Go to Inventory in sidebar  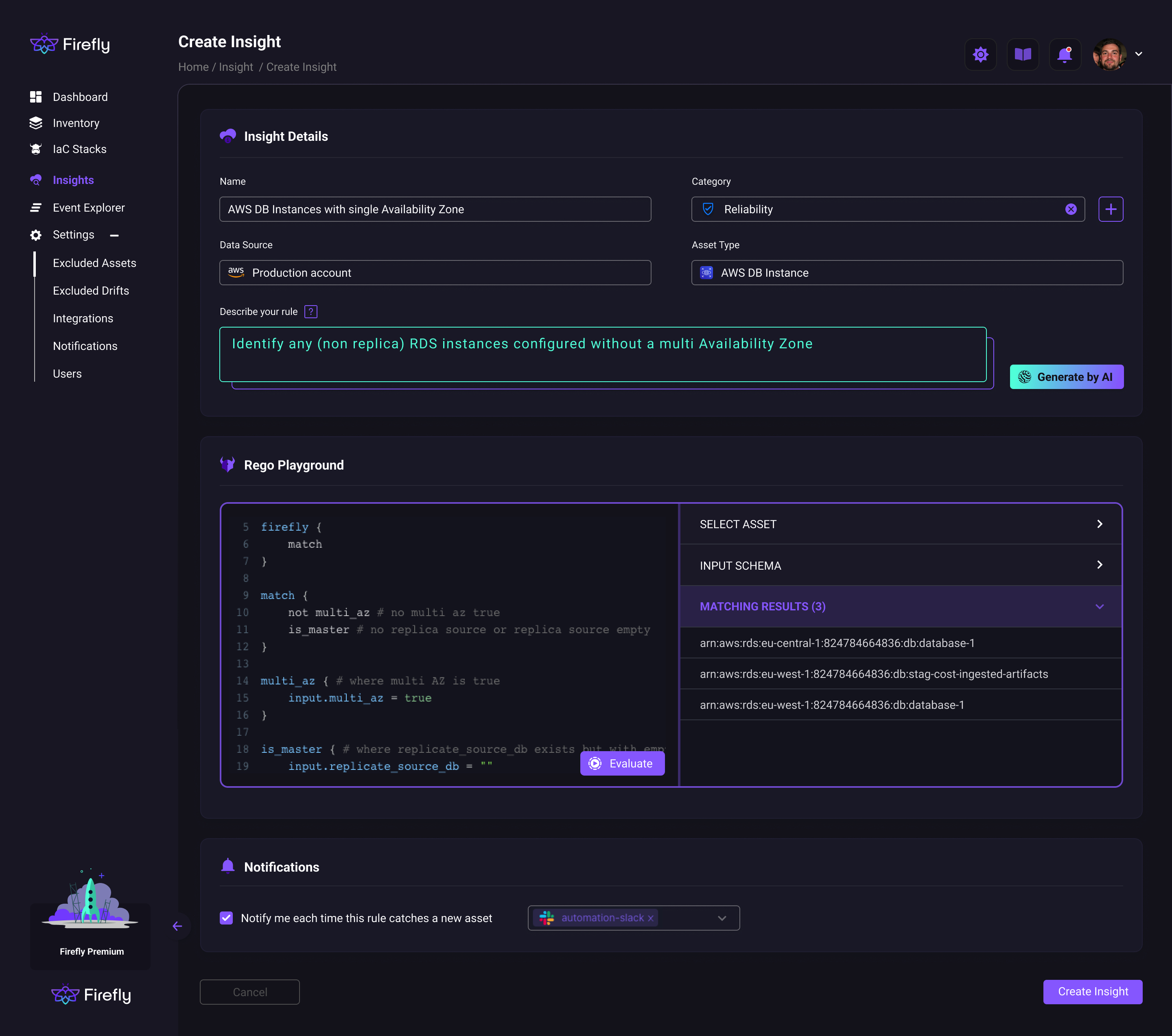[76, 123]
